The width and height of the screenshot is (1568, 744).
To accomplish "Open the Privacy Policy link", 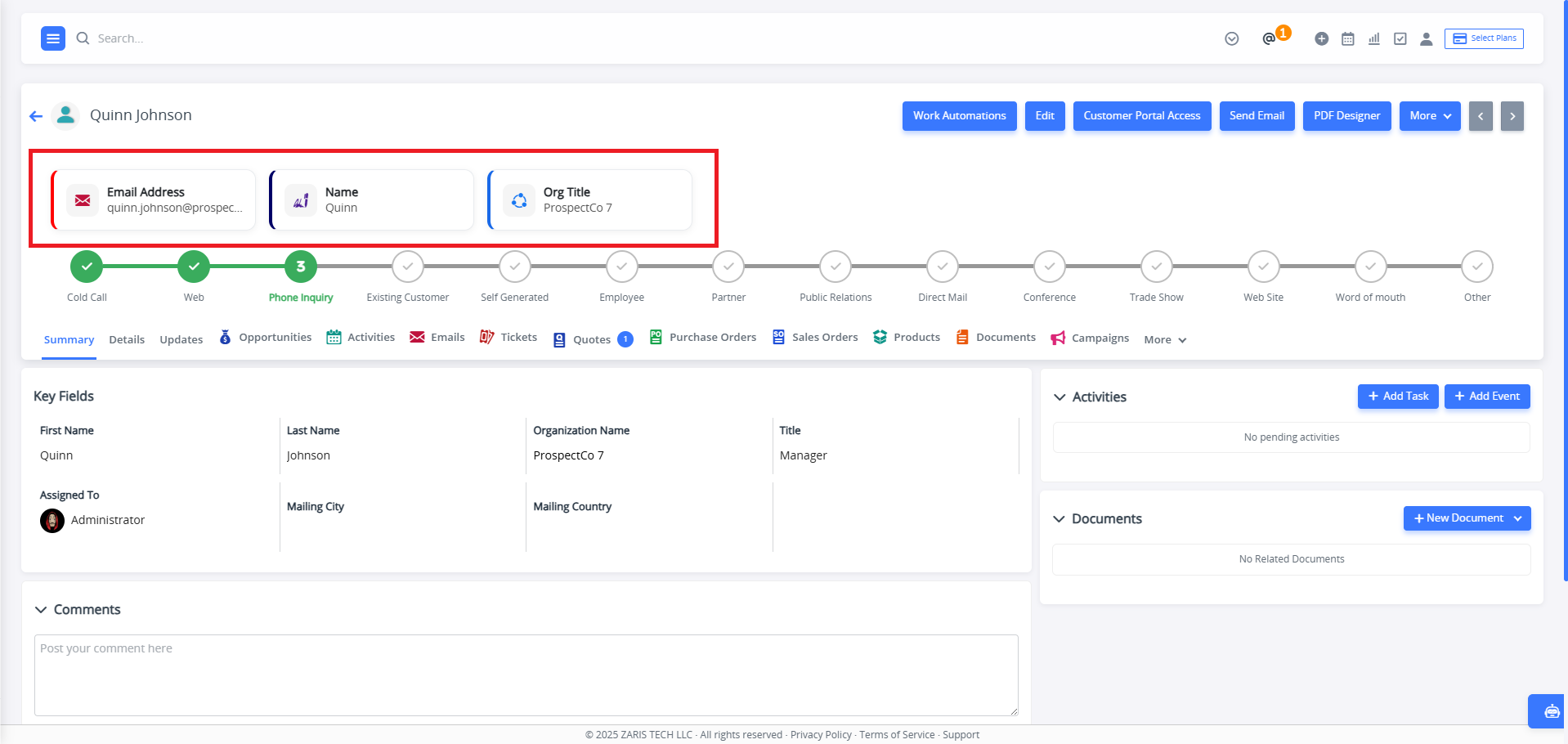I will (821, 735).
